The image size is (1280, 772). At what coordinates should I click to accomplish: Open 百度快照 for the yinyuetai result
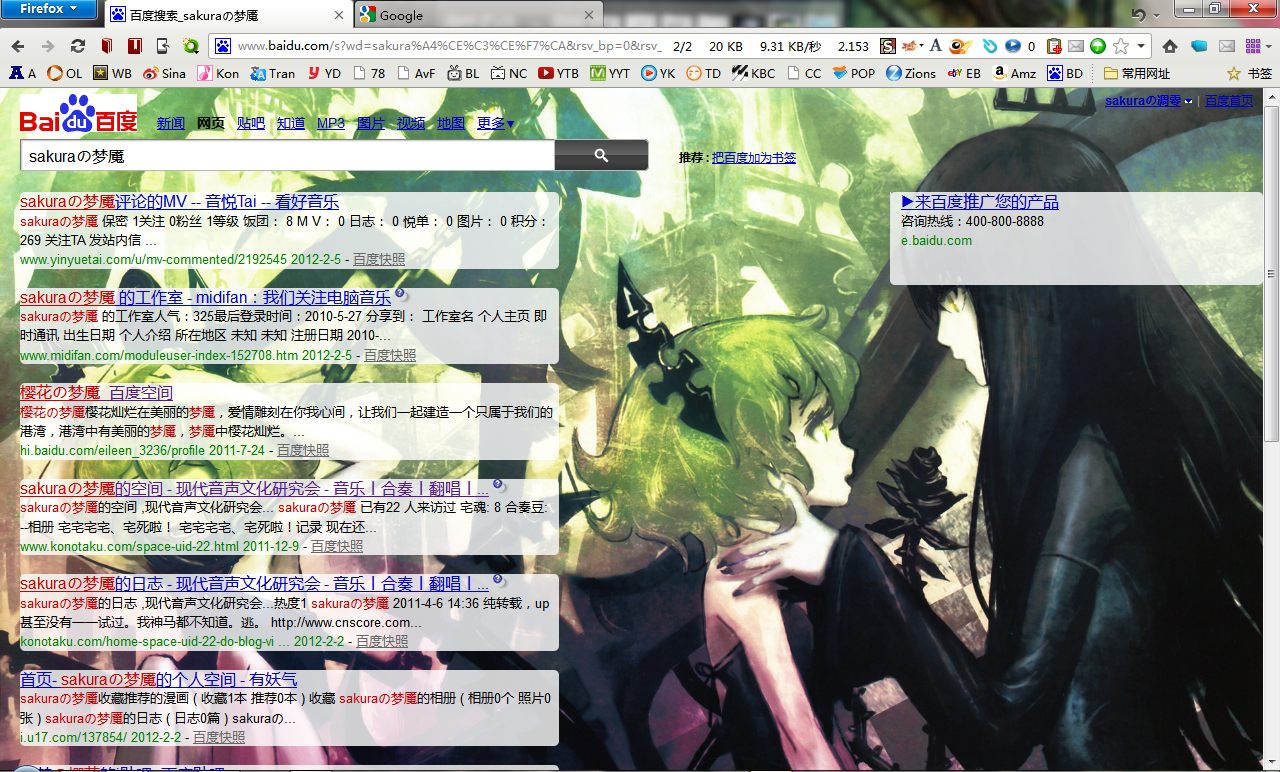point(379,259)
